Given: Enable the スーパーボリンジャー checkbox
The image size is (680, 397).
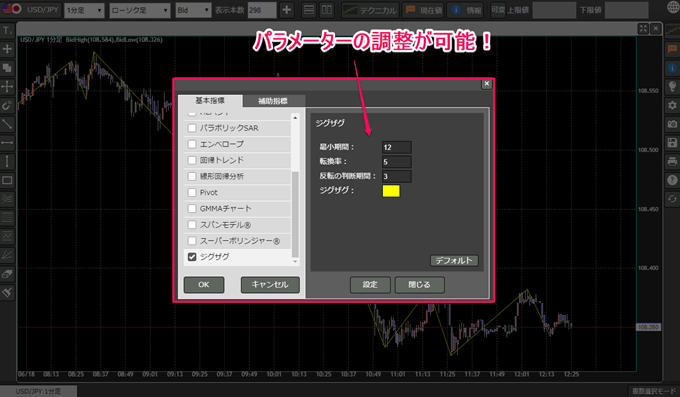Looking at the screenshot, I should 192,241.
